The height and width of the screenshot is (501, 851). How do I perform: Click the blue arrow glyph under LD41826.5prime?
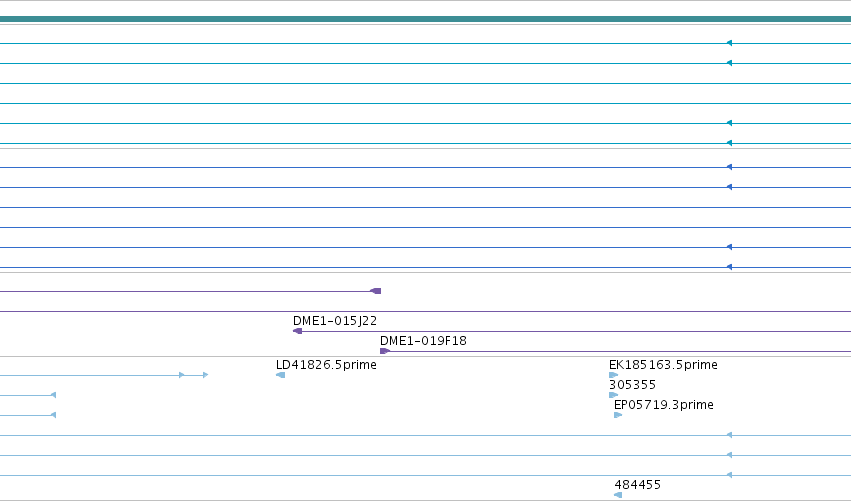pyautogui.click(x=281, y=375)
